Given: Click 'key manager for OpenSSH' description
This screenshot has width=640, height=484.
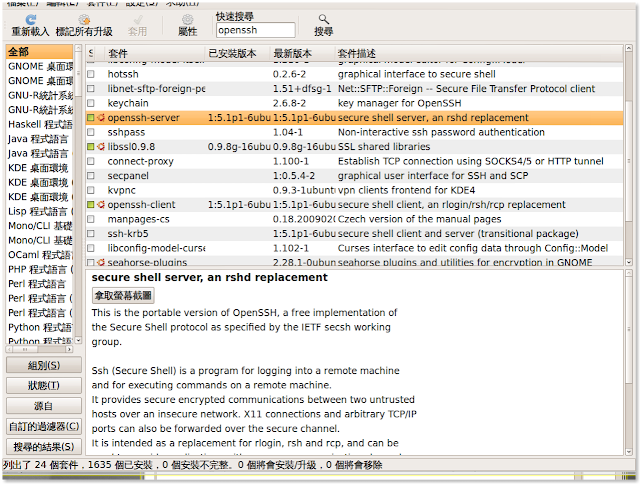Looking at the screenshot, I should tap(399, 103).
